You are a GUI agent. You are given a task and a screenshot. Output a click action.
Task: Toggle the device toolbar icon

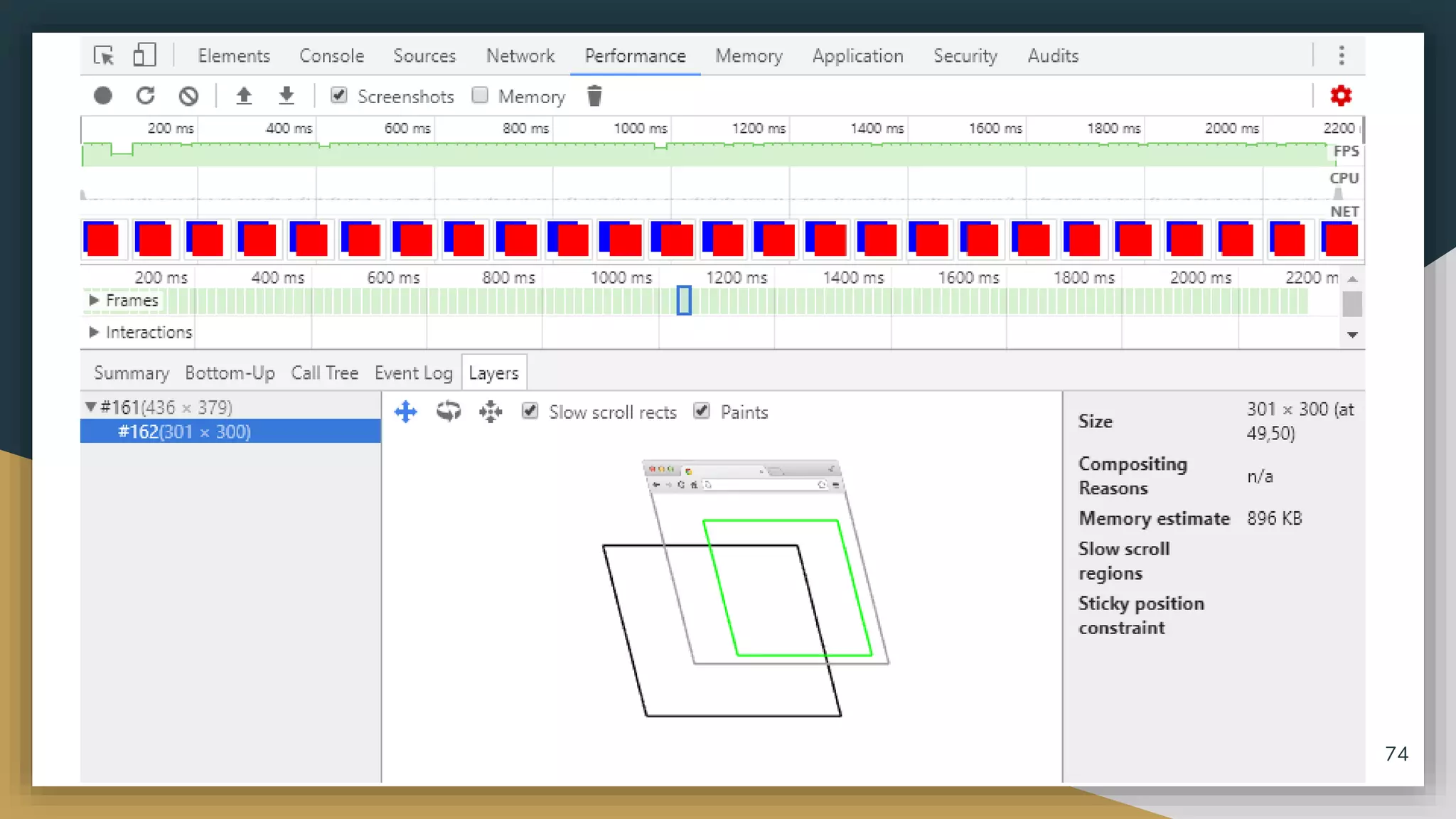tap(144, 55)
